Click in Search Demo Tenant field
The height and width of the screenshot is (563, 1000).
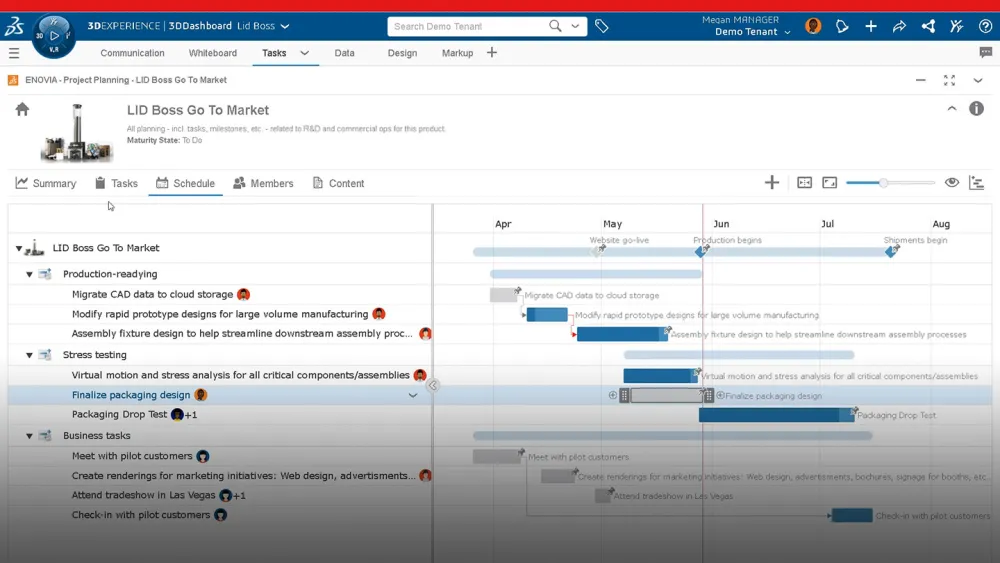pyautogui.click(x=469, y=26)
